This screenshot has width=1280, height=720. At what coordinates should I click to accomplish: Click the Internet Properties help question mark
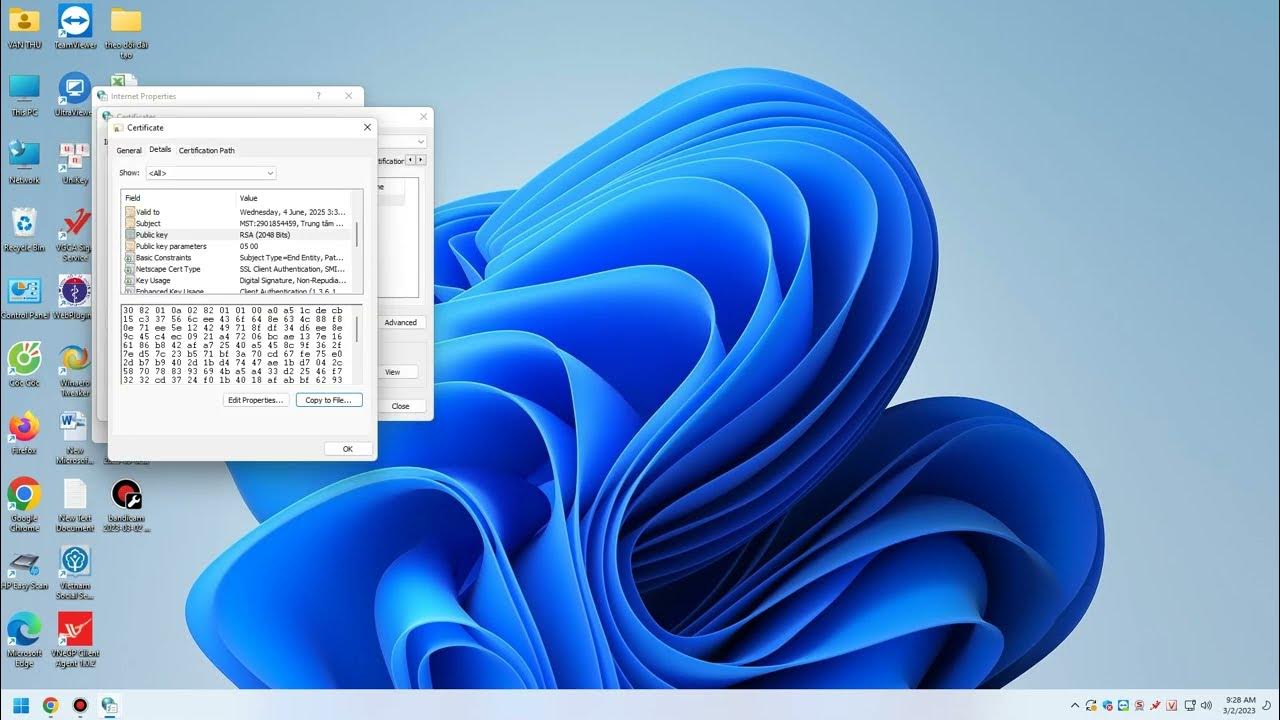[319, 96]
